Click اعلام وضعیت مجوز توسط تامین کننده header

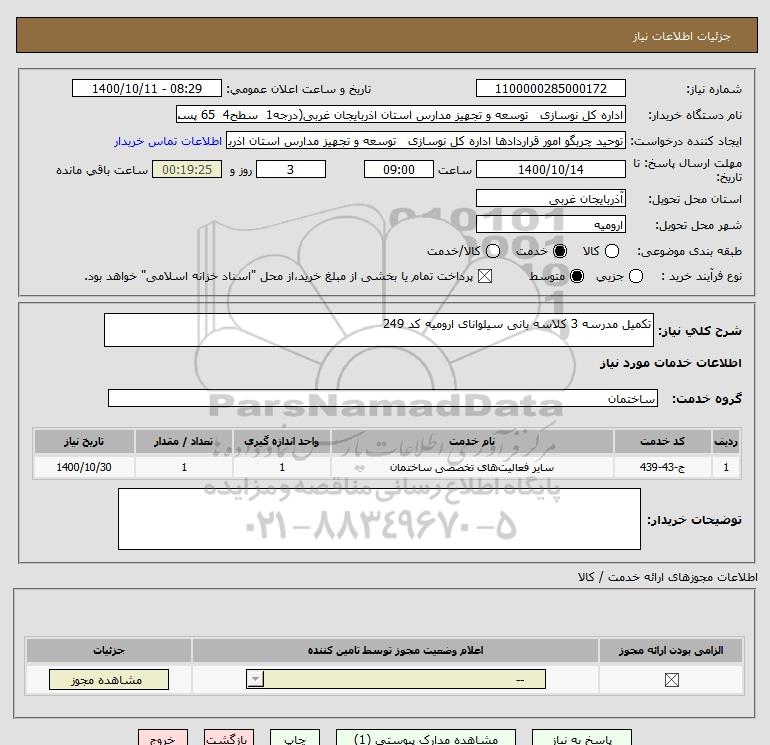point(395,650)
